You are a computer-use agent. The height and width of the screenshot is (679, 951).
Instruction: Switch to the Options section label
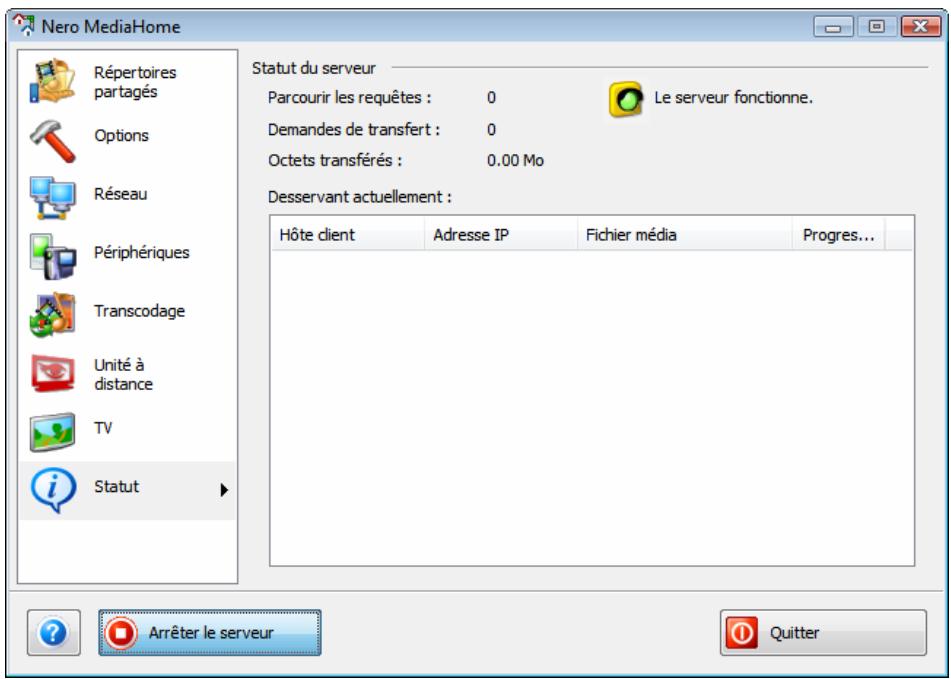click(121, 135)
